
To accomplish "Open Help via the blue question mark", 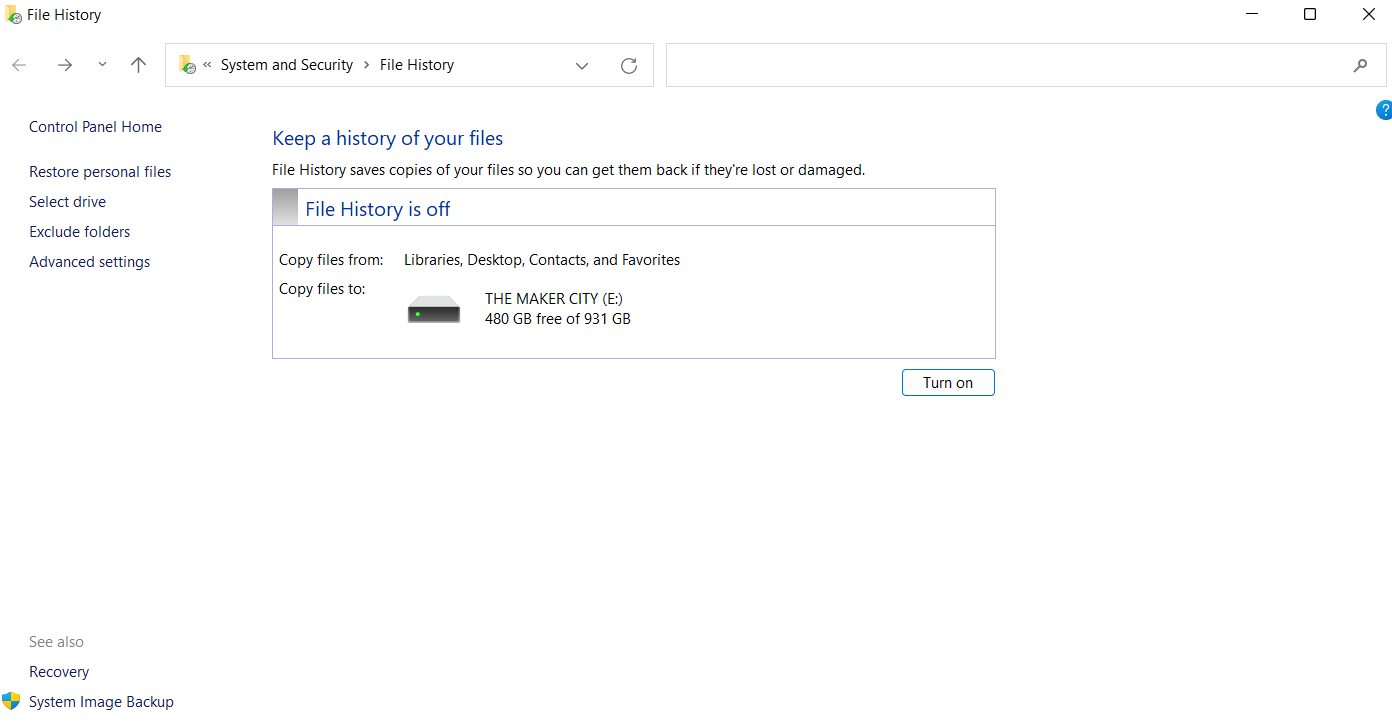I will tap(1385, 110).
